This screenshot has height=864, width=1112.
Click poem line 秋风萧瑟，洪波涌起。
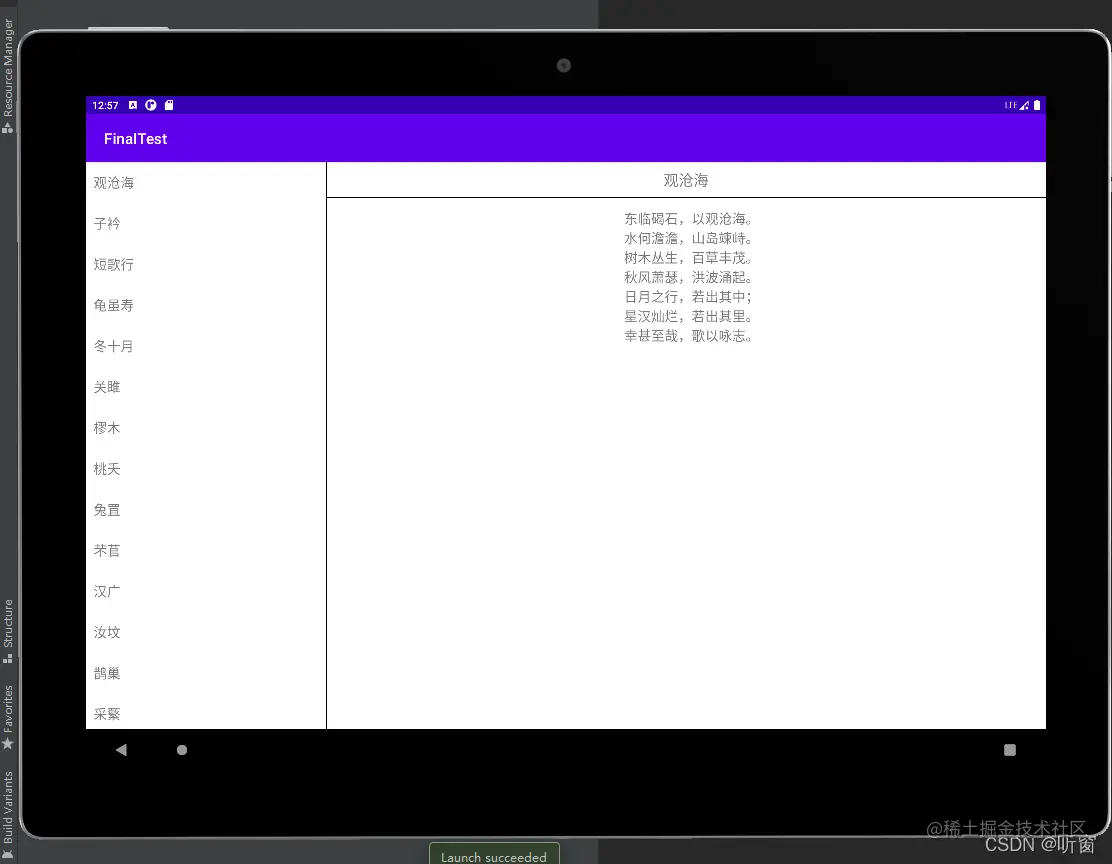pos(688,277)
